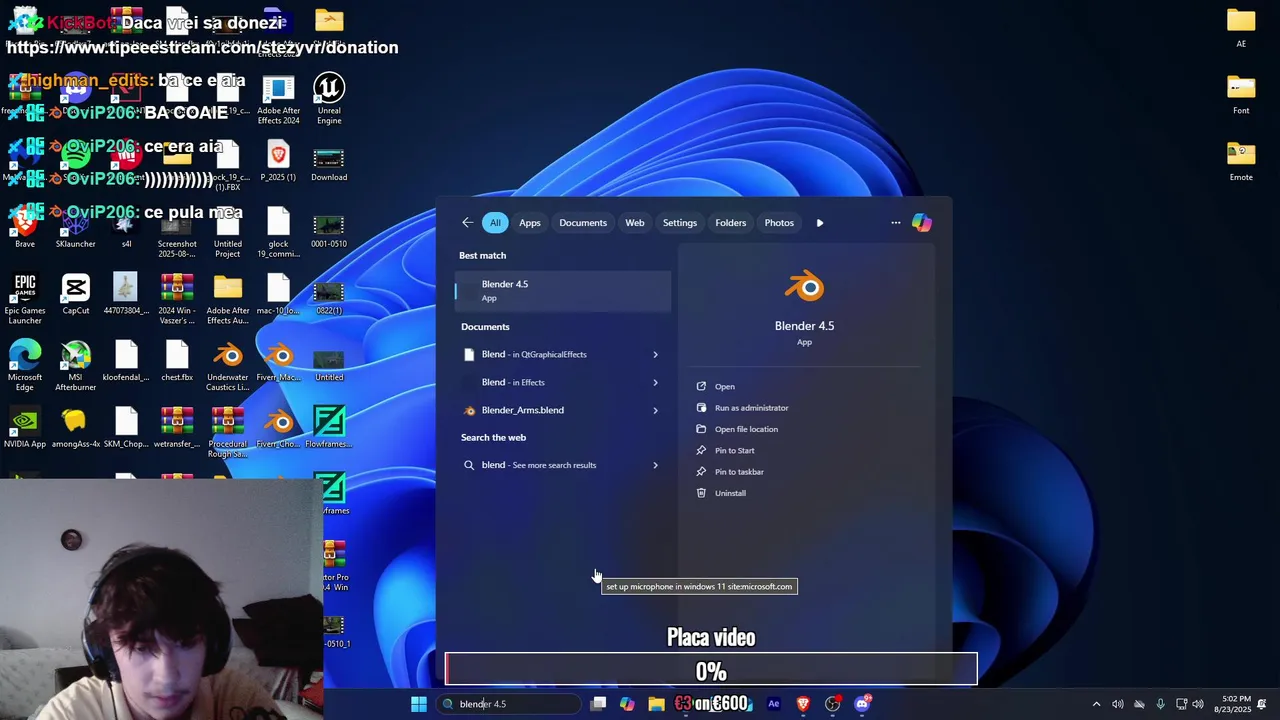Switch to the Documents filter tab
Screen dimensions: 1280x720
click(583, 223)
